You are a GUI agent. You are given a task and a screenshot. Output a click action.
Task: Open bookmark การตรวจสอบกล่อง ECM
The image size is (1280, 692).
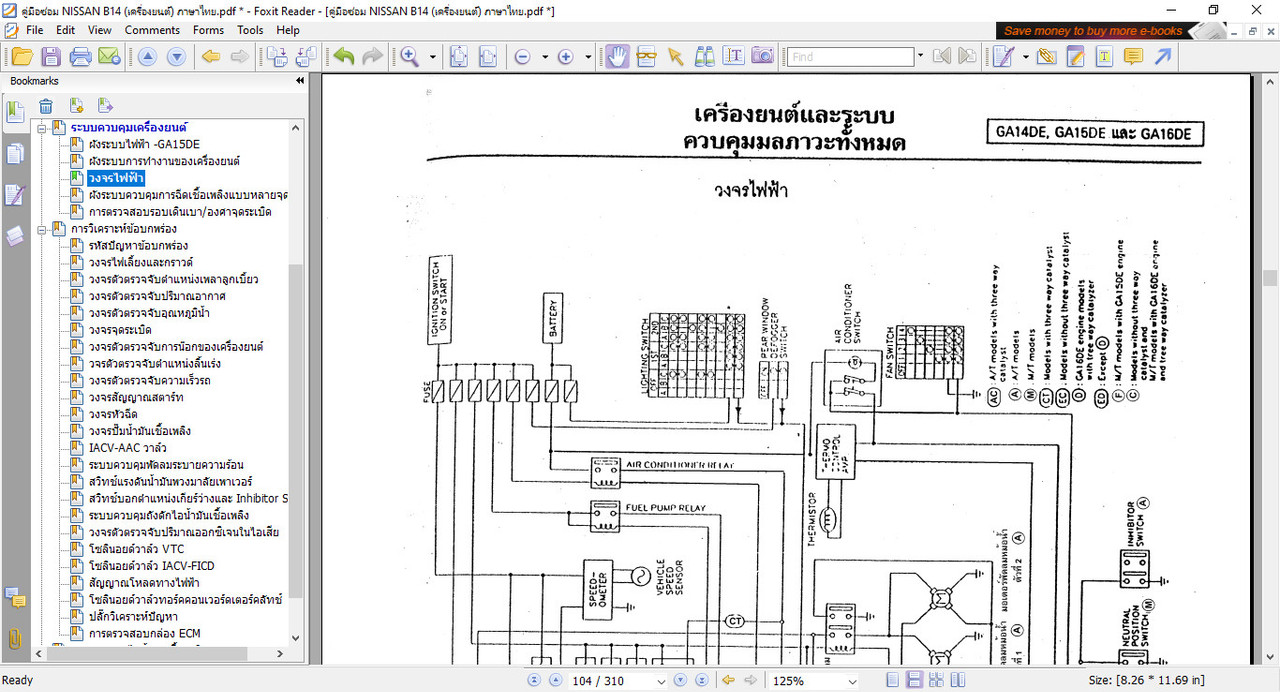144,633
